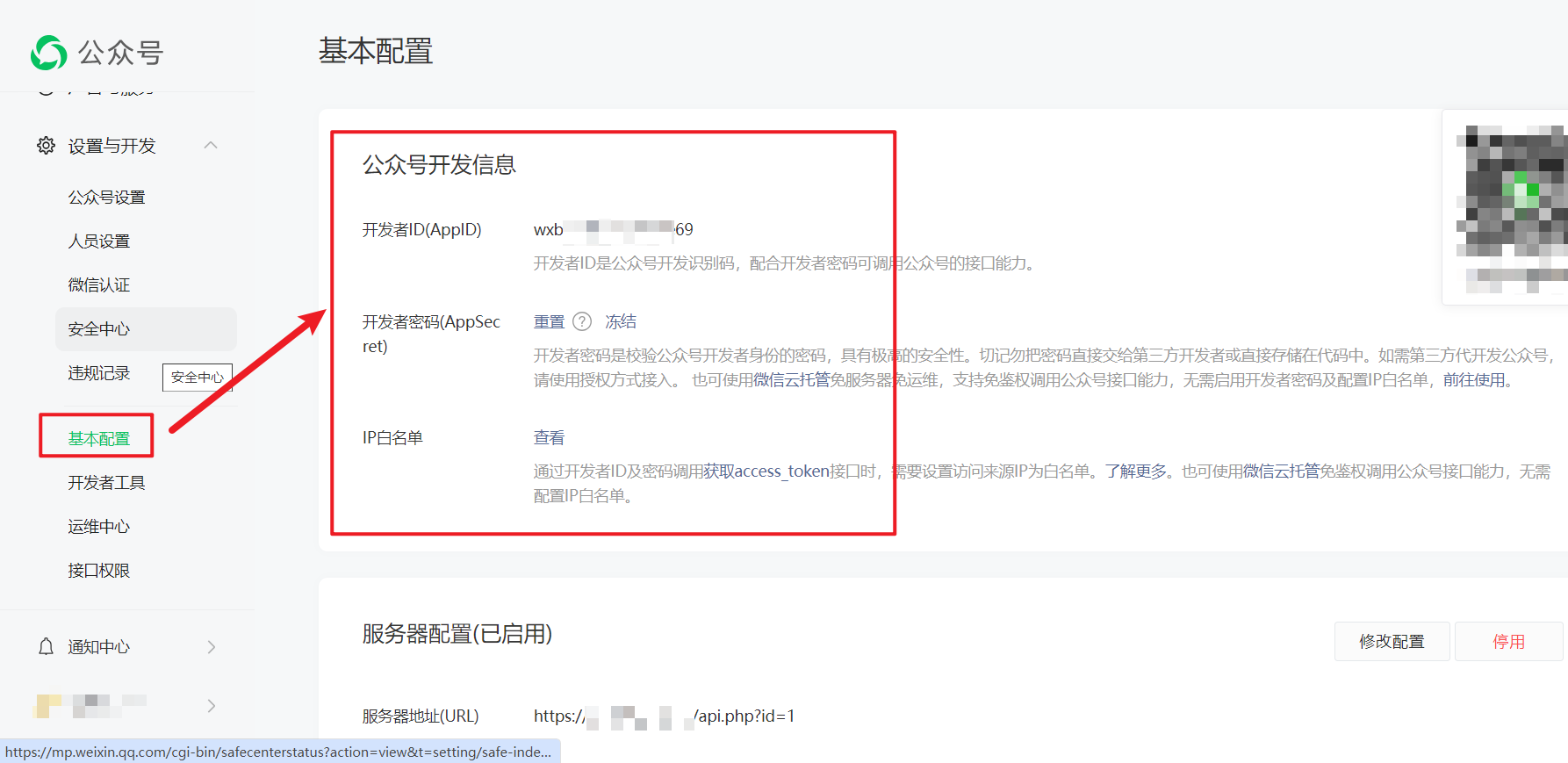
Task: Open 接口权限 menu item
Action: (x=99, y=571)
